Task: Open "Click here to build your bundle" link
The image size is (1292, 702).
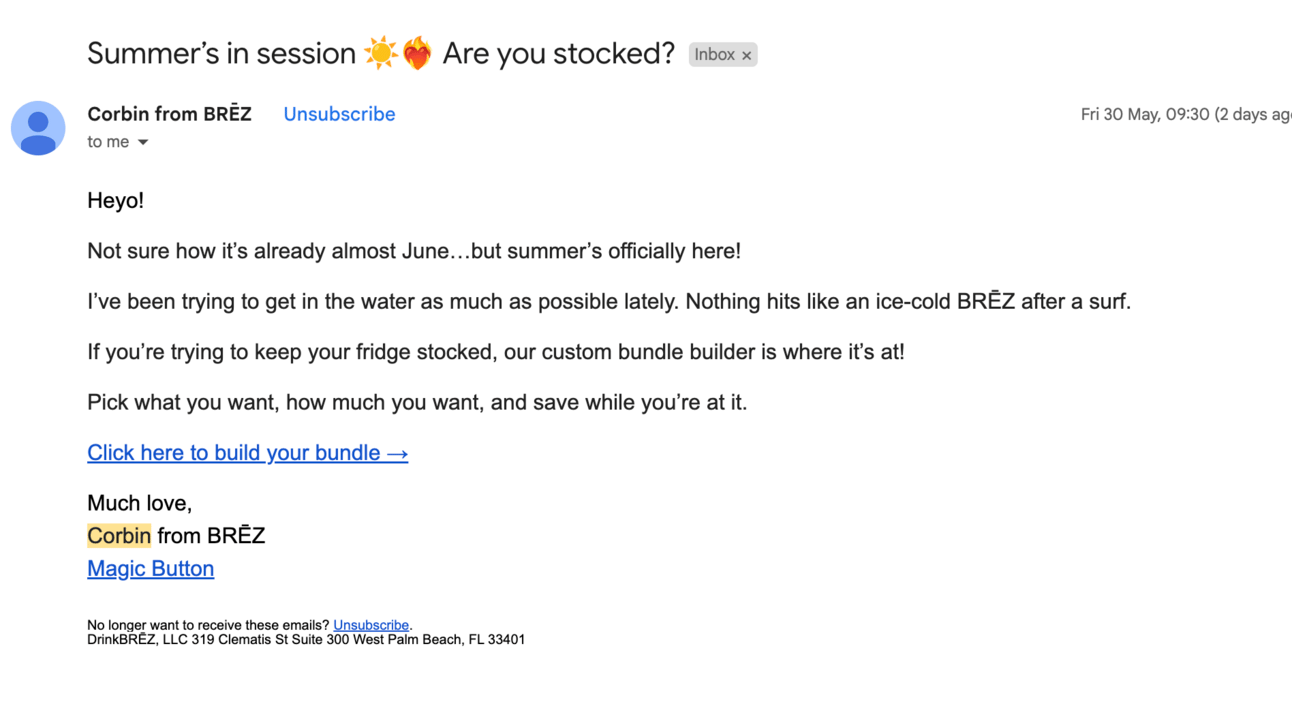Action: tap(247, 453)
